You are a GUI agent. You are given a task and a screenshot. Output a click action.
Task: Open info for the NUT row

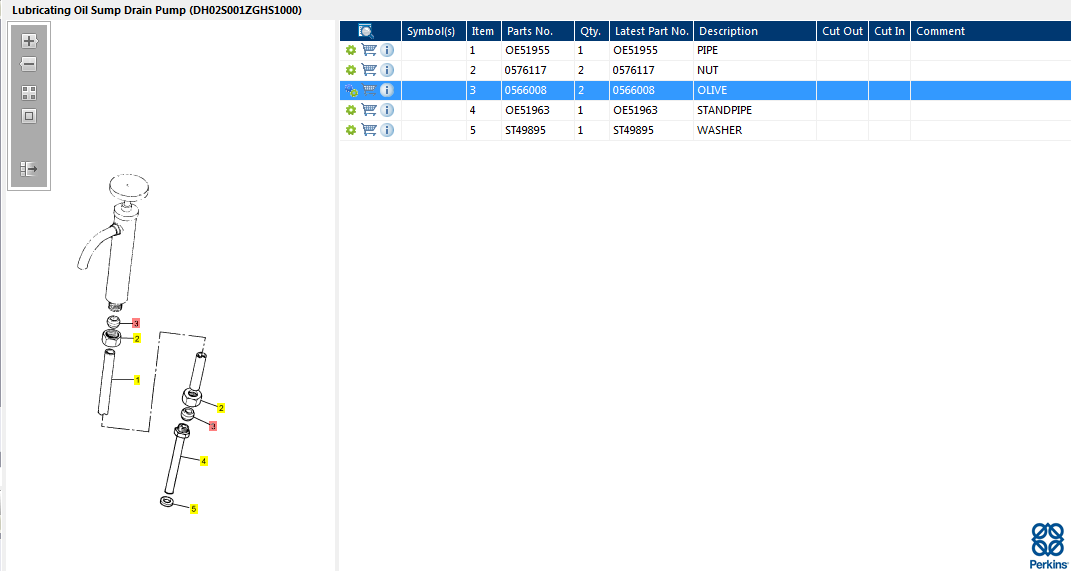click(387, 70)
